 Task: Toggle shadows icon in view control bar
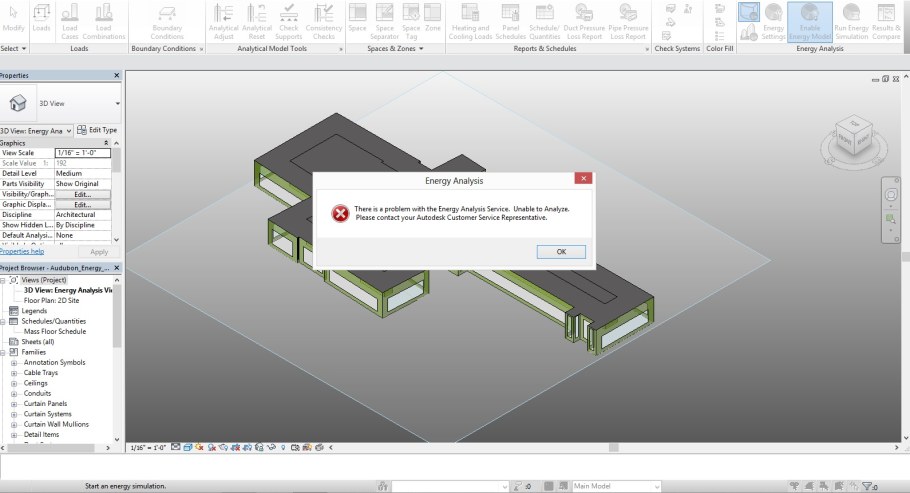212,448
